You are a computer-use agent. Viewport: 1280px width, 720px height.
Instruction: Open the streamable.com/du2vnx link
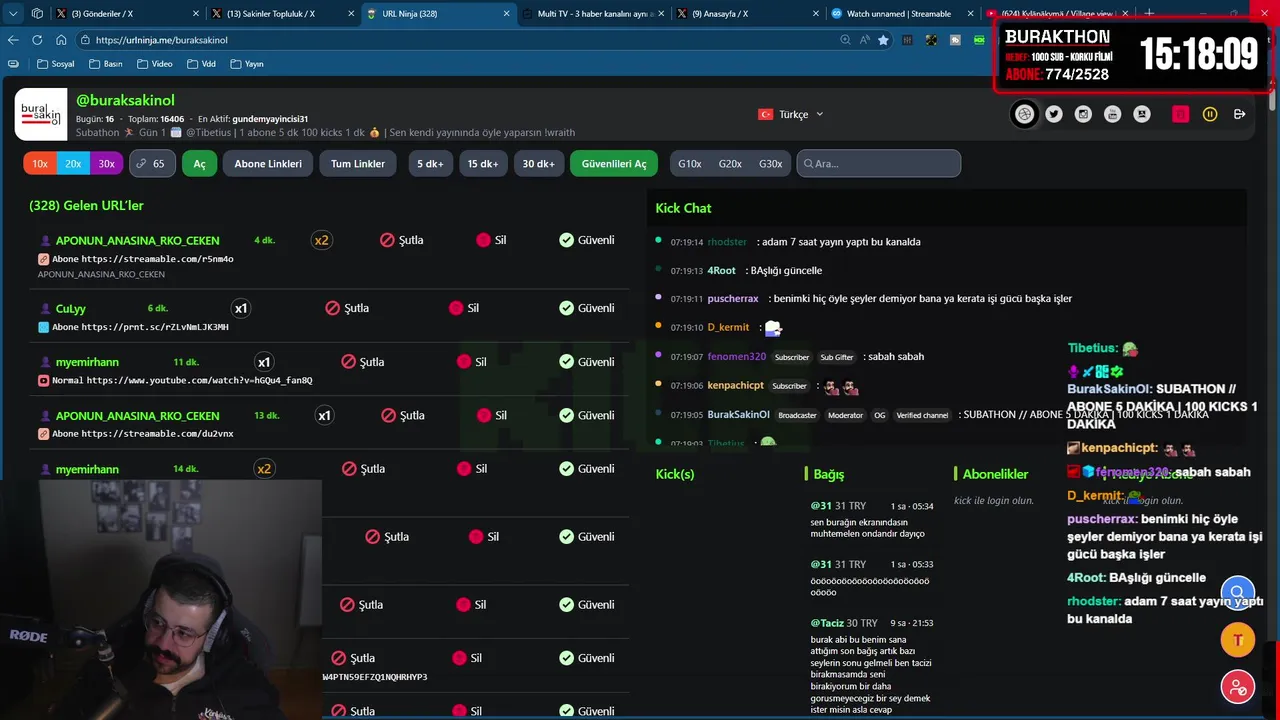(157, 434)
